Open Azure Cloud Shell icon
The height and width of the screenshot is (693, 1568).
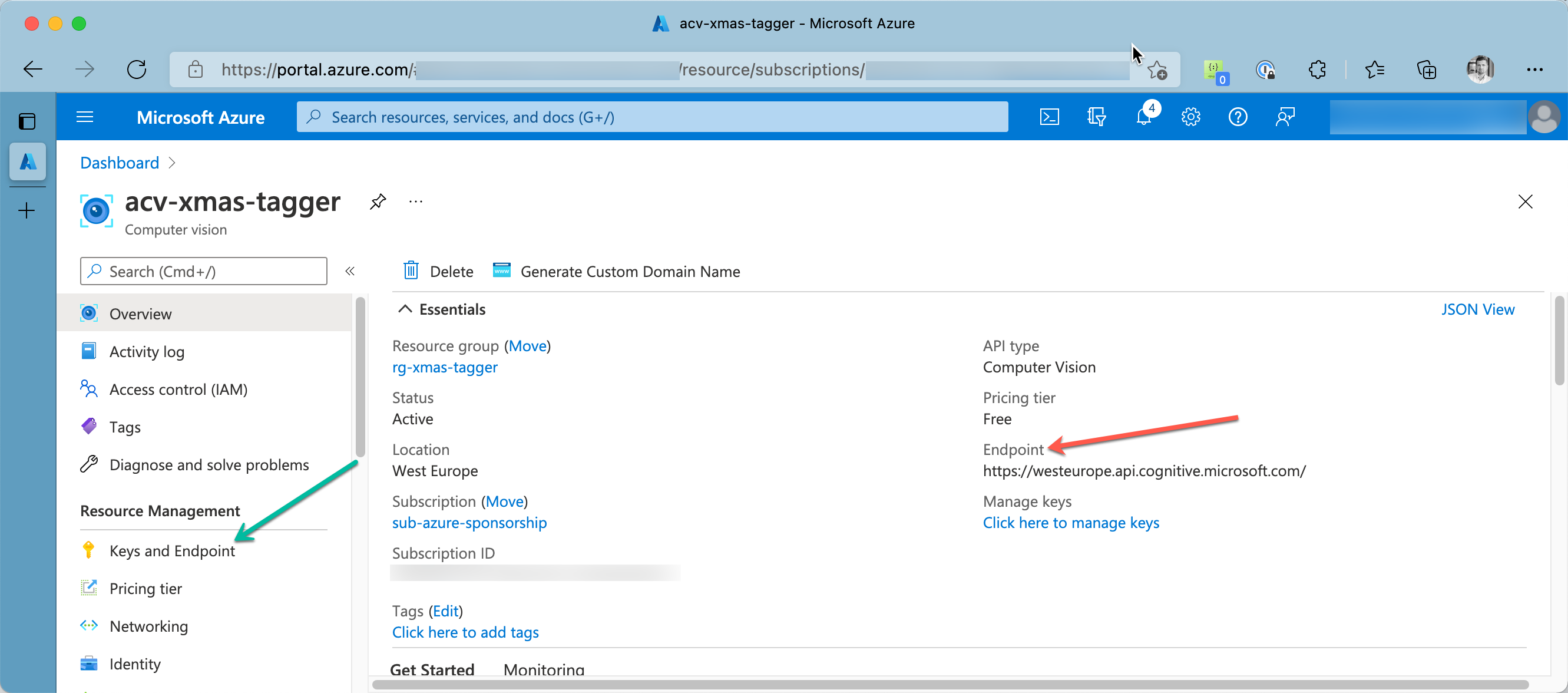(1049, 117)
